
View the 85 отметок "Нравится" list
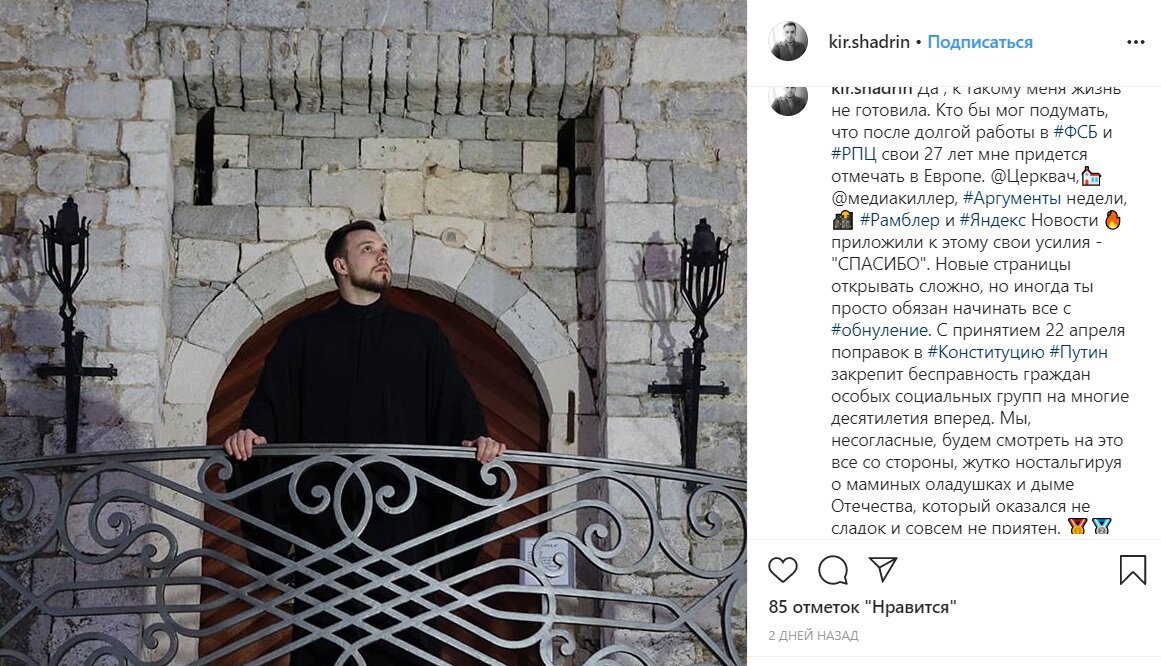[863, 607]
